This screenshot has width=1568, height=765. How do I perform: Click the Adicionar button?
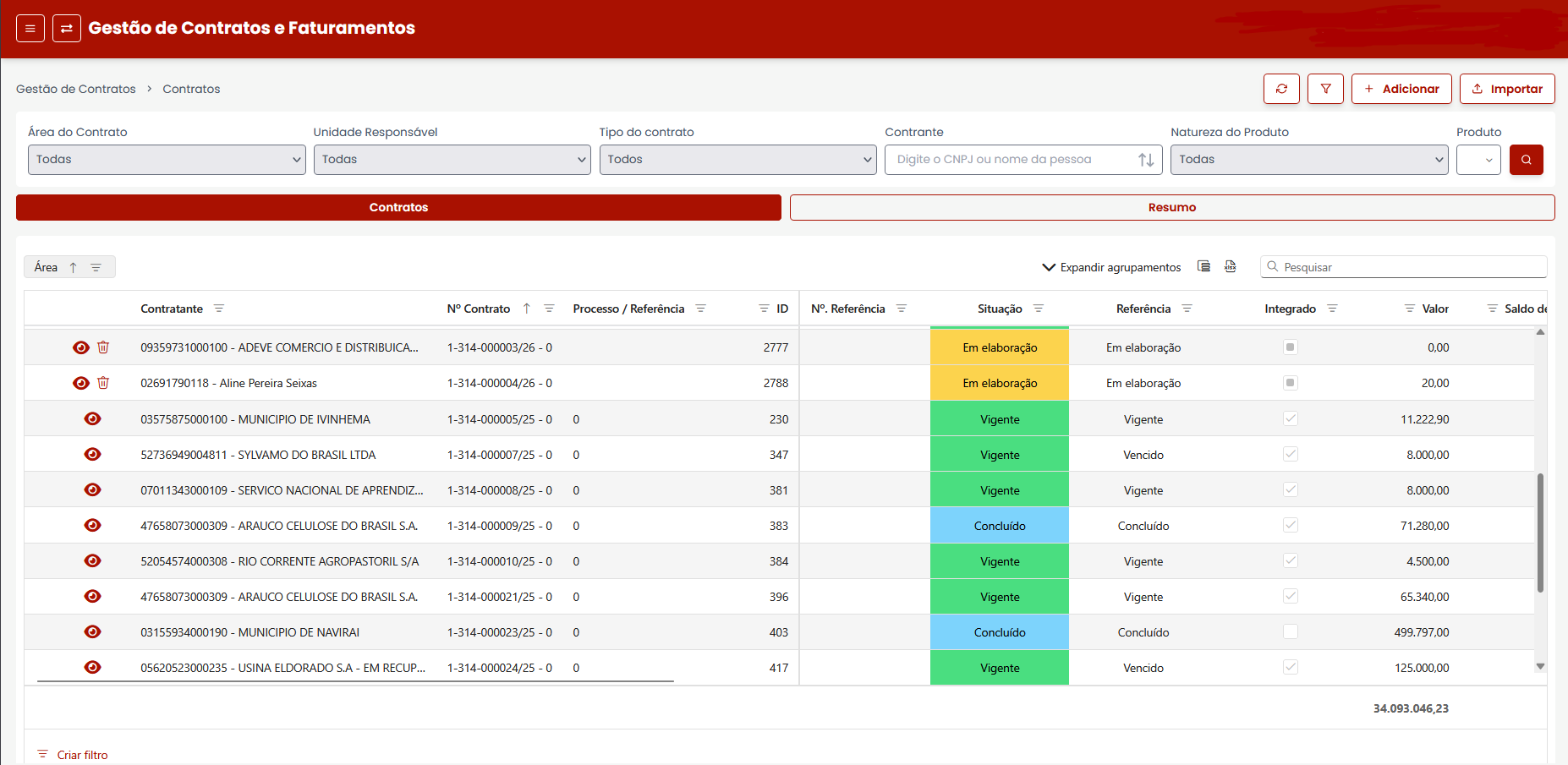point(1401,89)
